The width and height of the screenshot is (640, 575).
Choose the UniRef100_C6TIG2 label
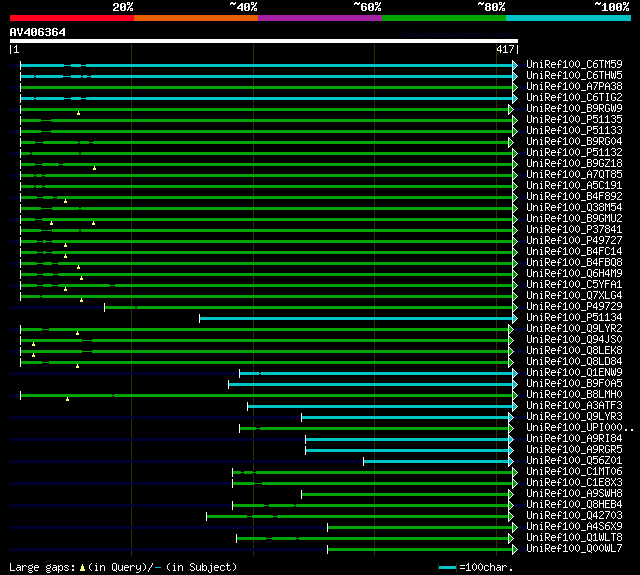574,98
